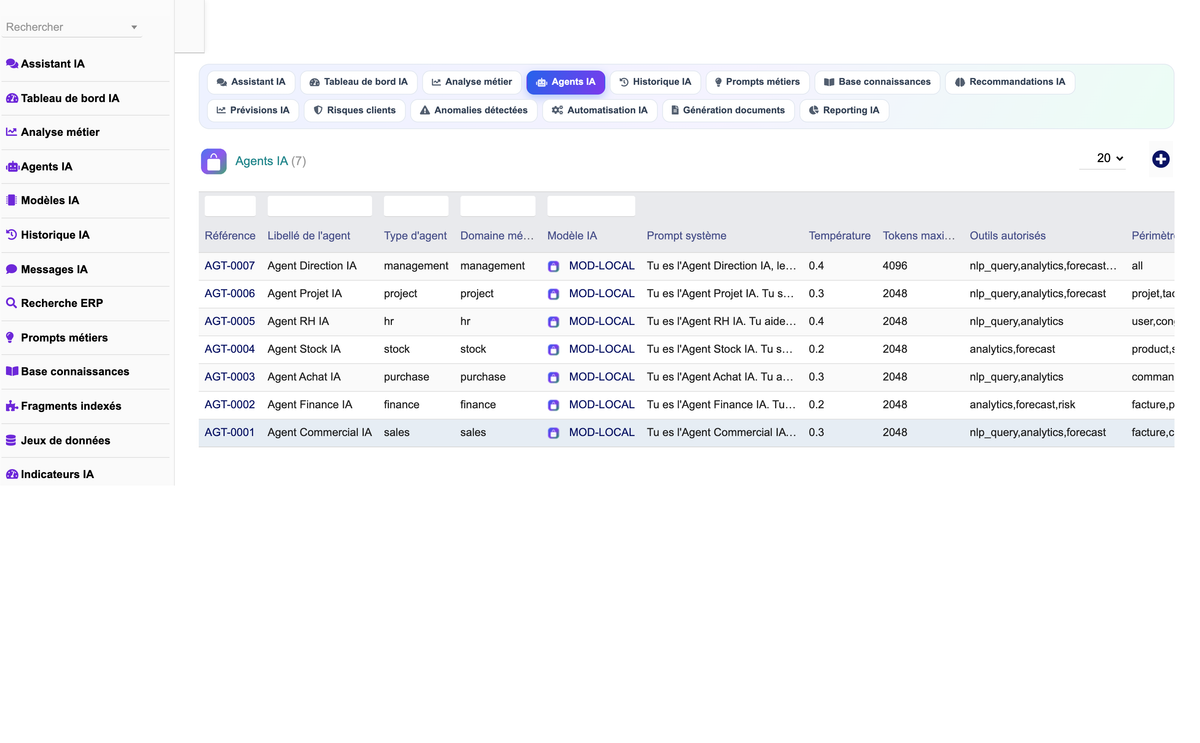Screen dimensions: 1200x743
Task: Open Tableau de bord IA sidebar entry
Action: tap(62, 99)
